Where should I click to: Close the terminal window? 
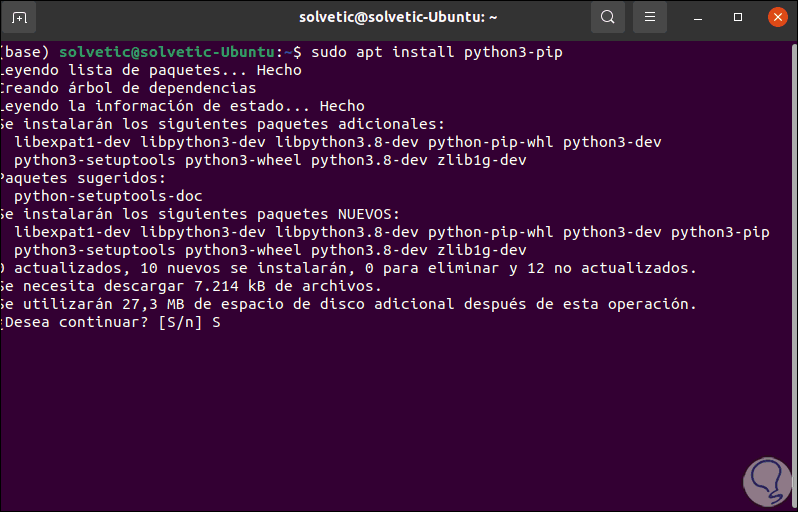[x=777, y=17]
